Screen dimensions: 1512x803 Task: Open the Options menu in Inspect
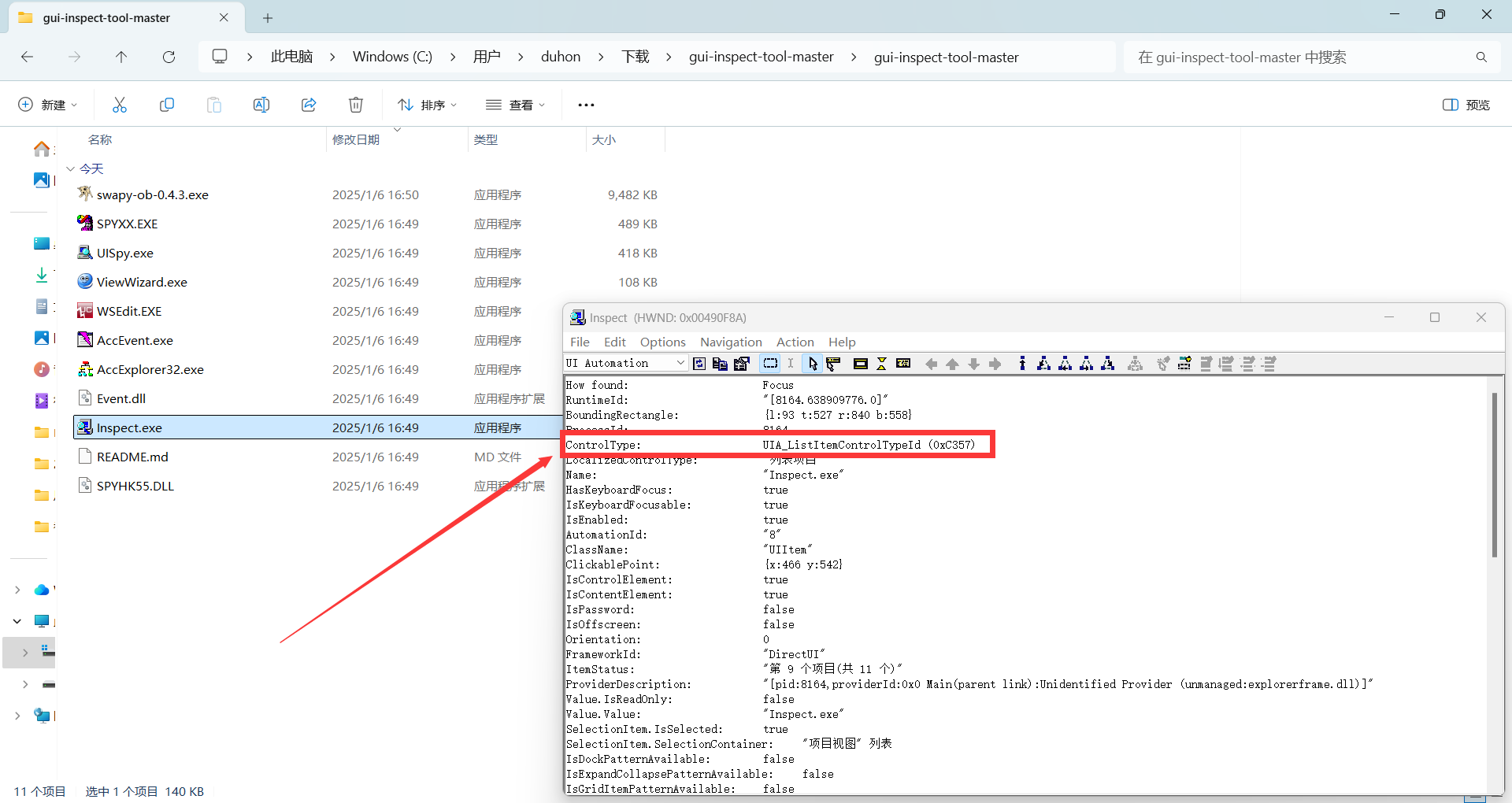point(663,342)
